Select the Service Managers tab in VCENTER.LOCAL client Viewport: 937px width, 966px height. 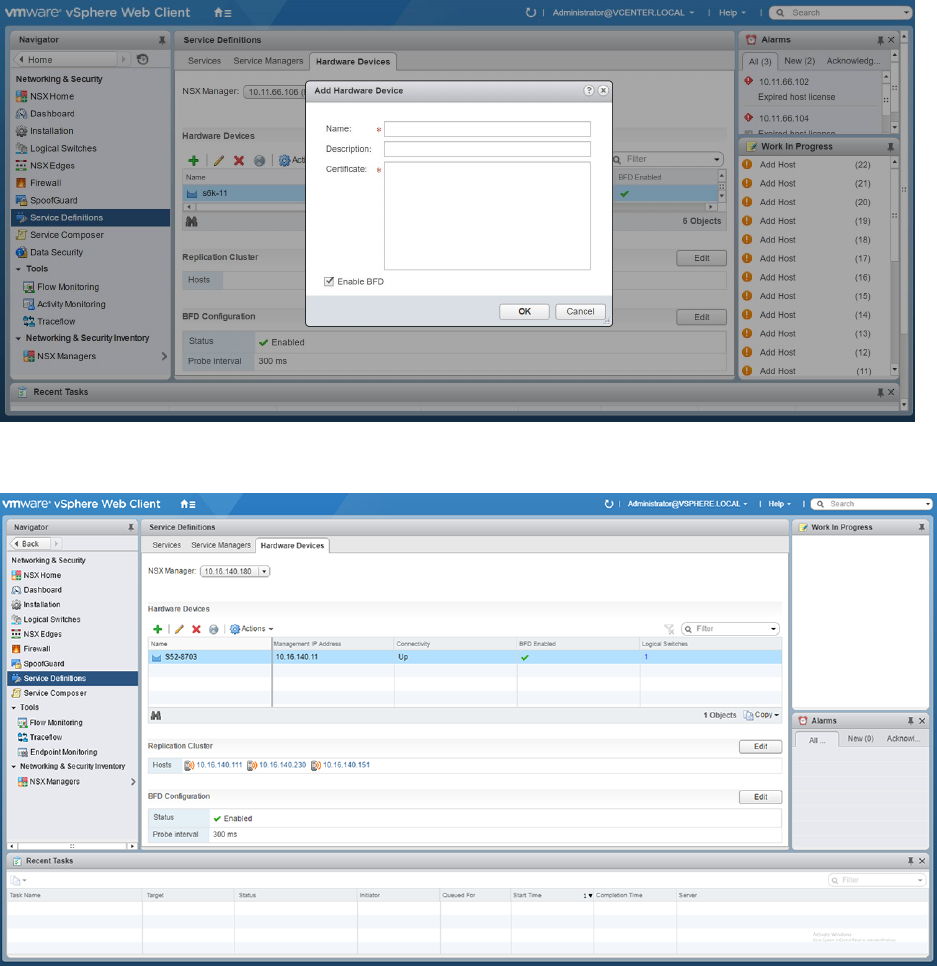268,61
